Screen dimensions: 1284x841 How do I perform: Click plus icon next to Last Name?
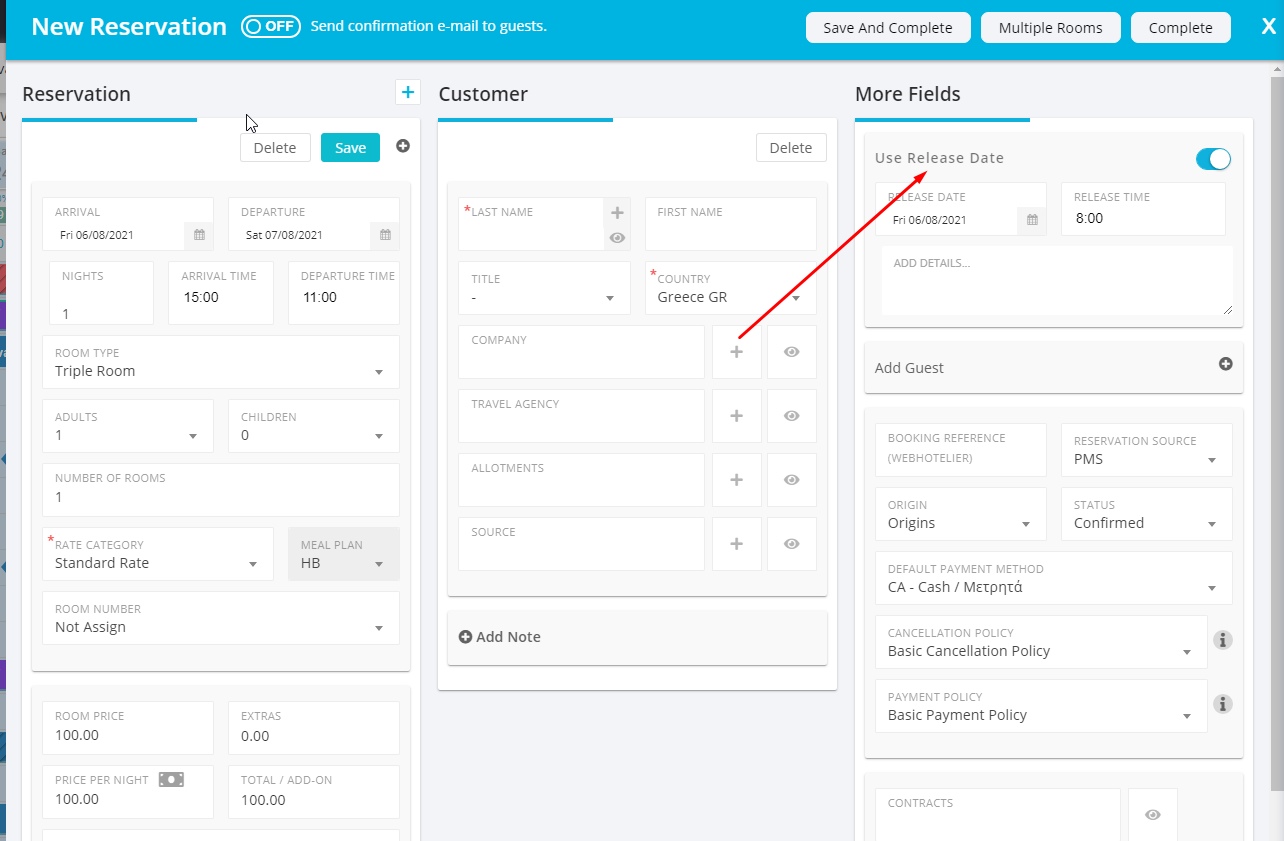tap(617, 212)
